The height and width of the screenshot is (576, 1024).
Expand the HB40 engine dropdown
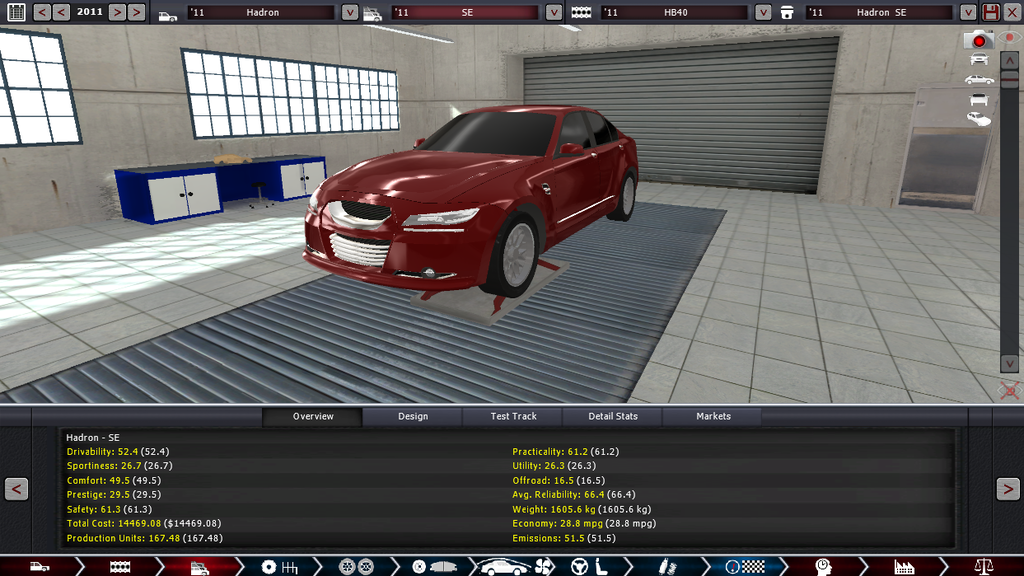pos(764,13)
